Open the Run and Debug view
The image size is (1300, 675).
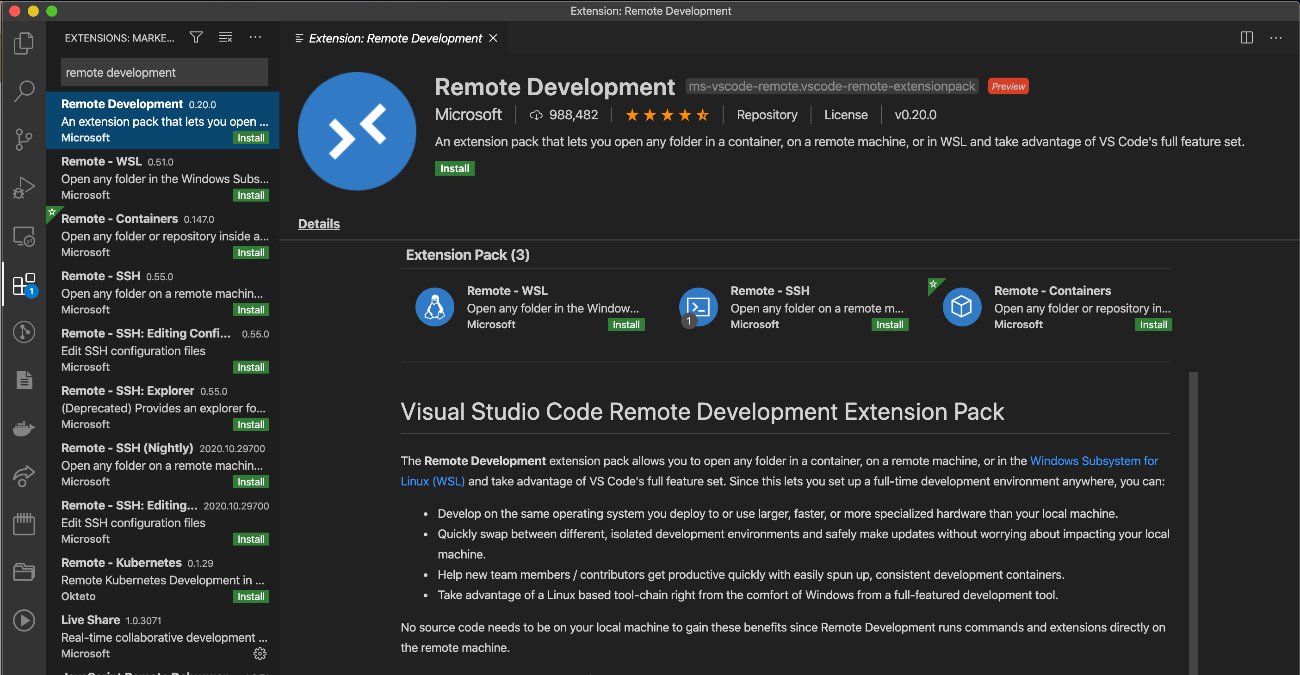point(23,188)
